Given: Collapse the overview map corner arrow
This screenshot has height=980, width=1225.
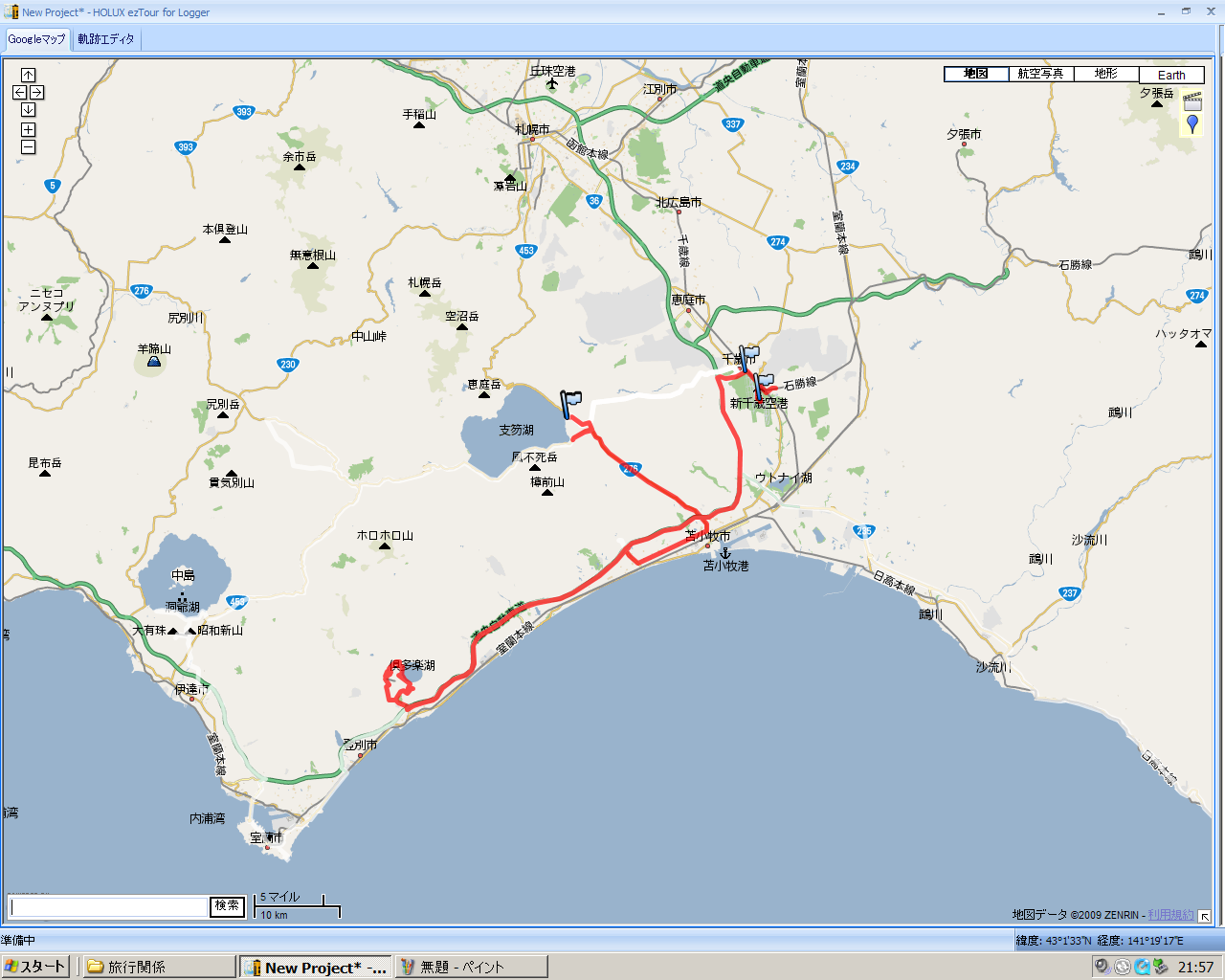Looking at the screenshot, I should 1204,916.
